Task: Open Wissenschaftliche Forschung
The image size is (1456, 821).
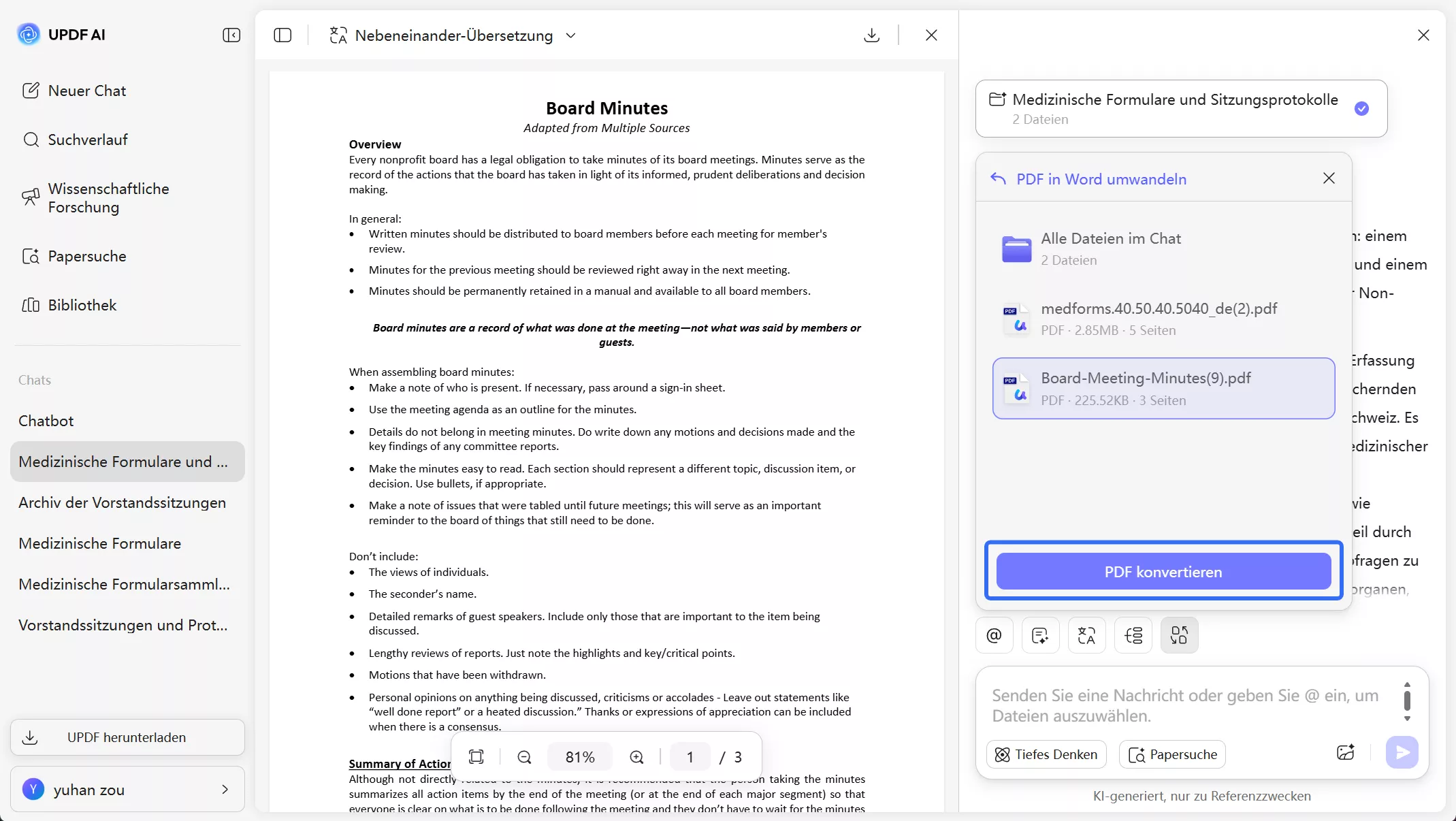Action: (x=108, y=197)
